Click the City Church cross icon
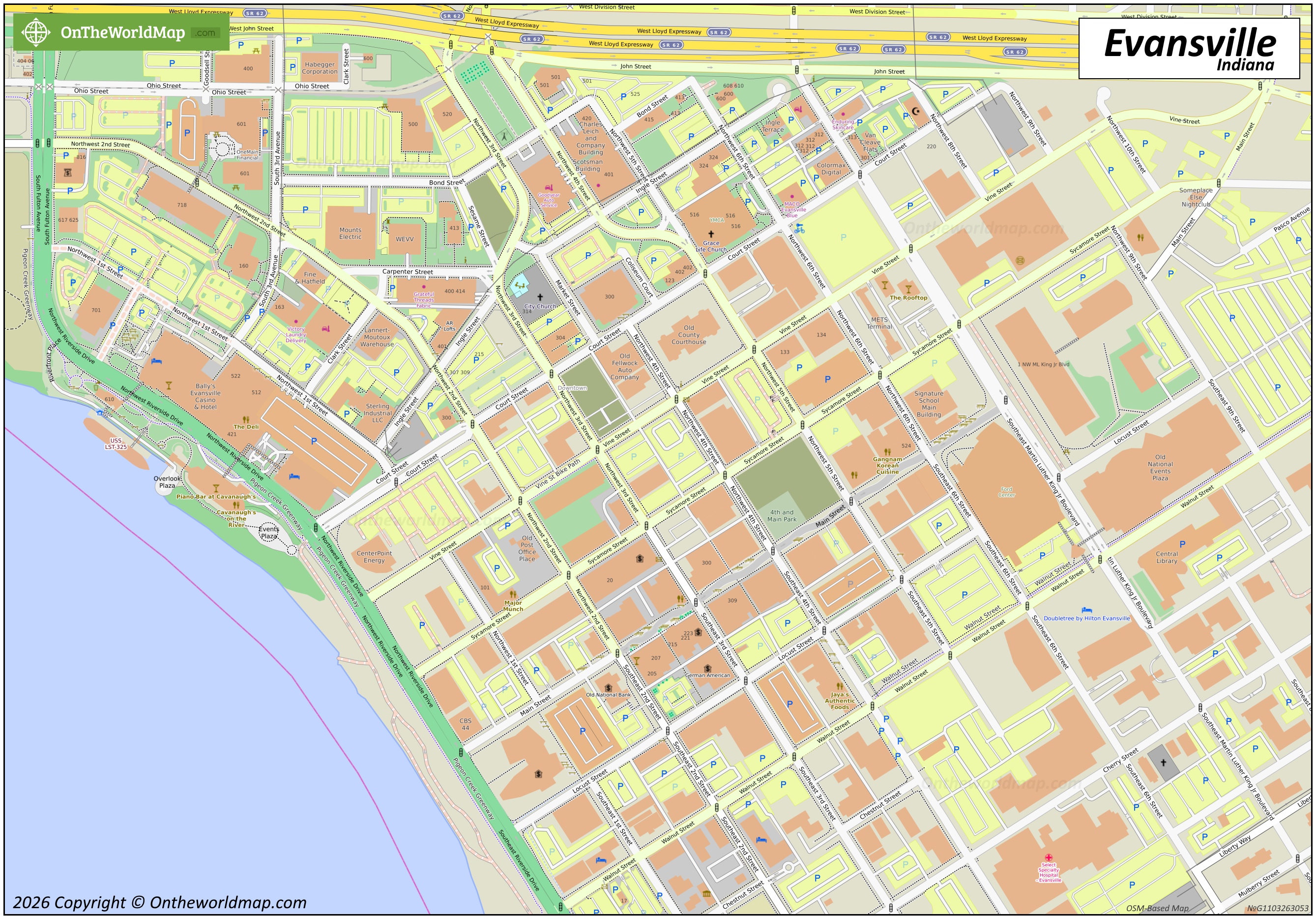The height and width of the screenshot is (919, 1316). point(539,297)
